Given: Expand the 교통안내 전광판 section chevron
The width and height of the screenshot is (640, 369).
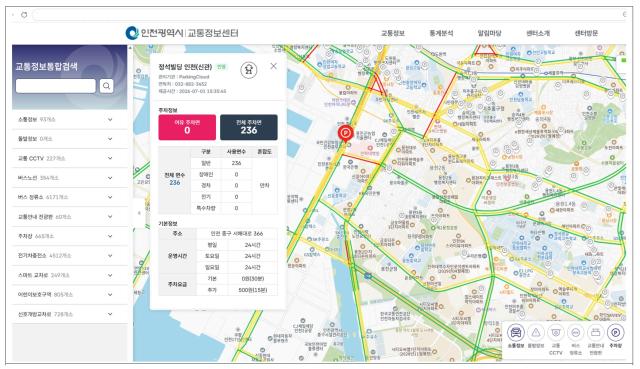Looking at the screenshot, I should click(x=110, y=217).
